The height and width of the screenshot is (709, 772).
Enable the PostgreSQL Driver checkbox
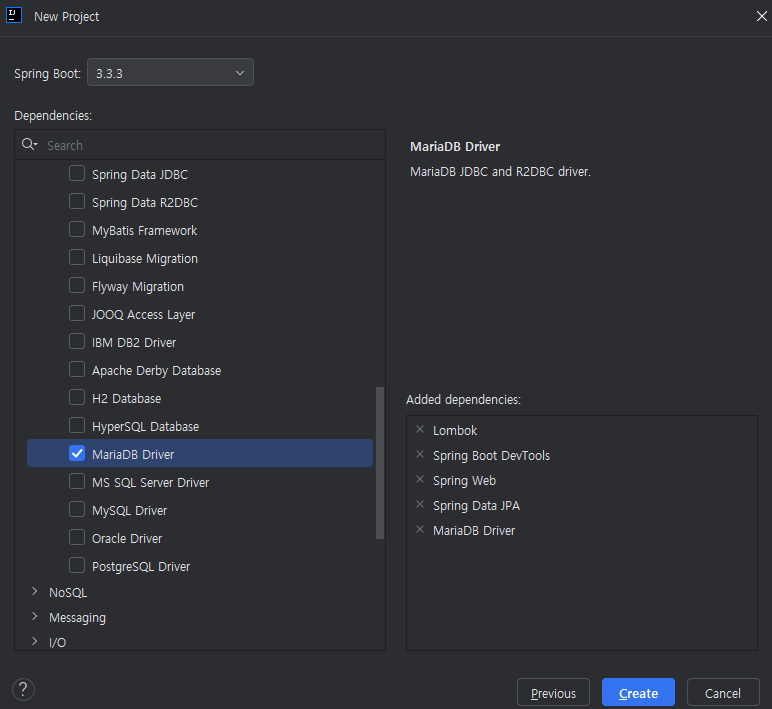tap(77, 565)
